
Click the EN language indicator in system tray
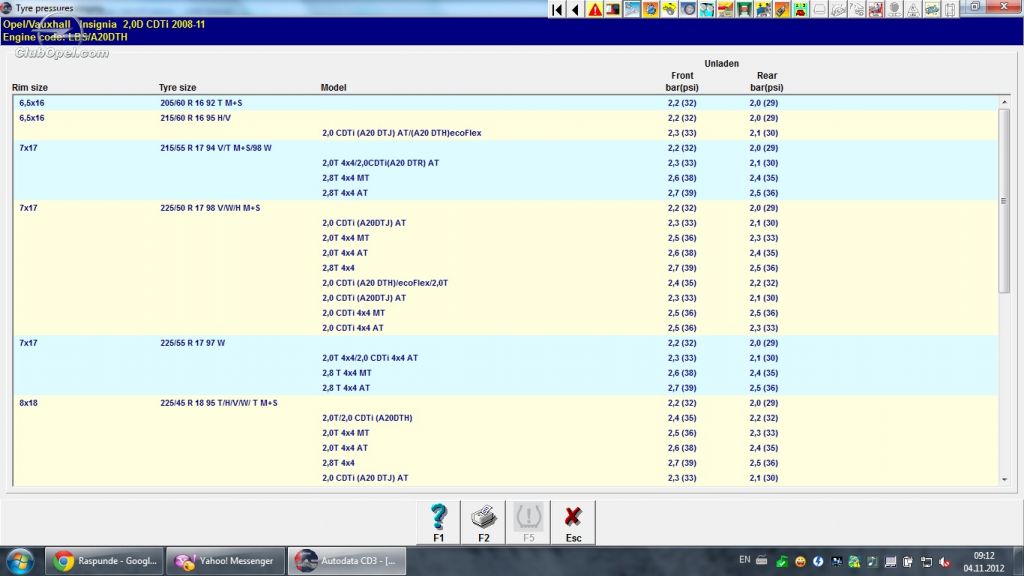point(744,560)
